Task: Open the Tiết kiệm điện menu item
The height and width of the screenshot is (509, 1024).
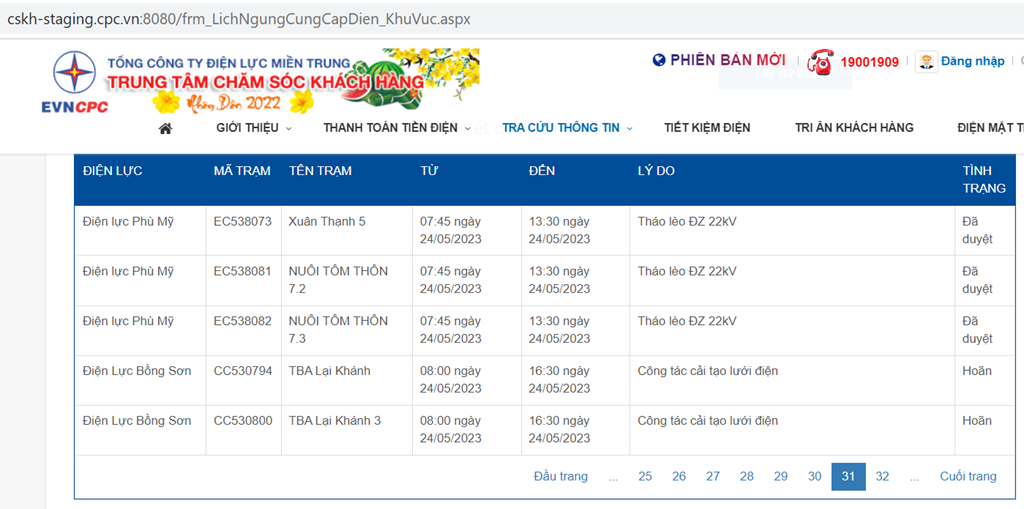Action: coord(707,128)
